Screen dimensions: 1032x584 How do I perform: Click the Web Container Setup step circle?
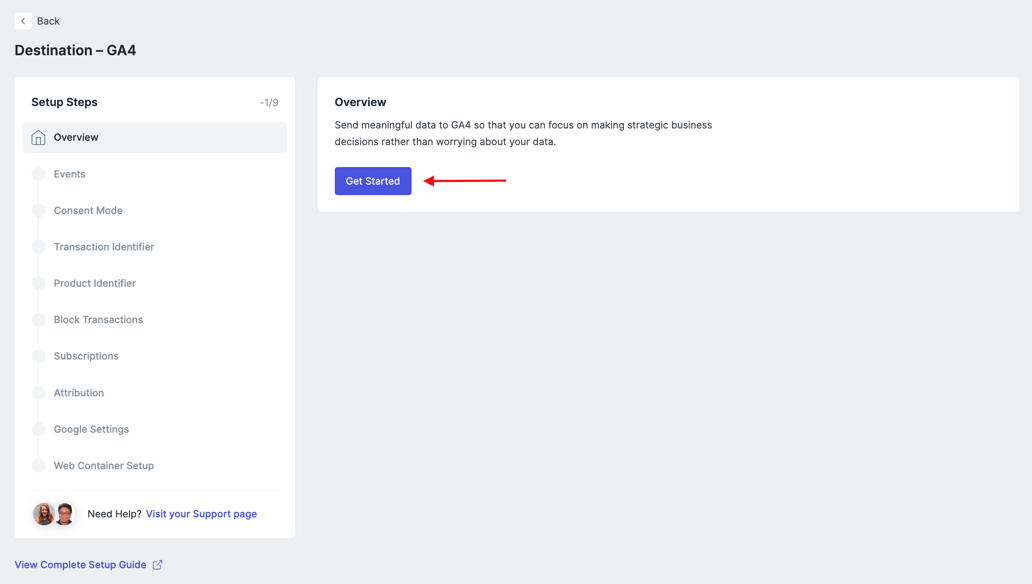pos(39,465)
